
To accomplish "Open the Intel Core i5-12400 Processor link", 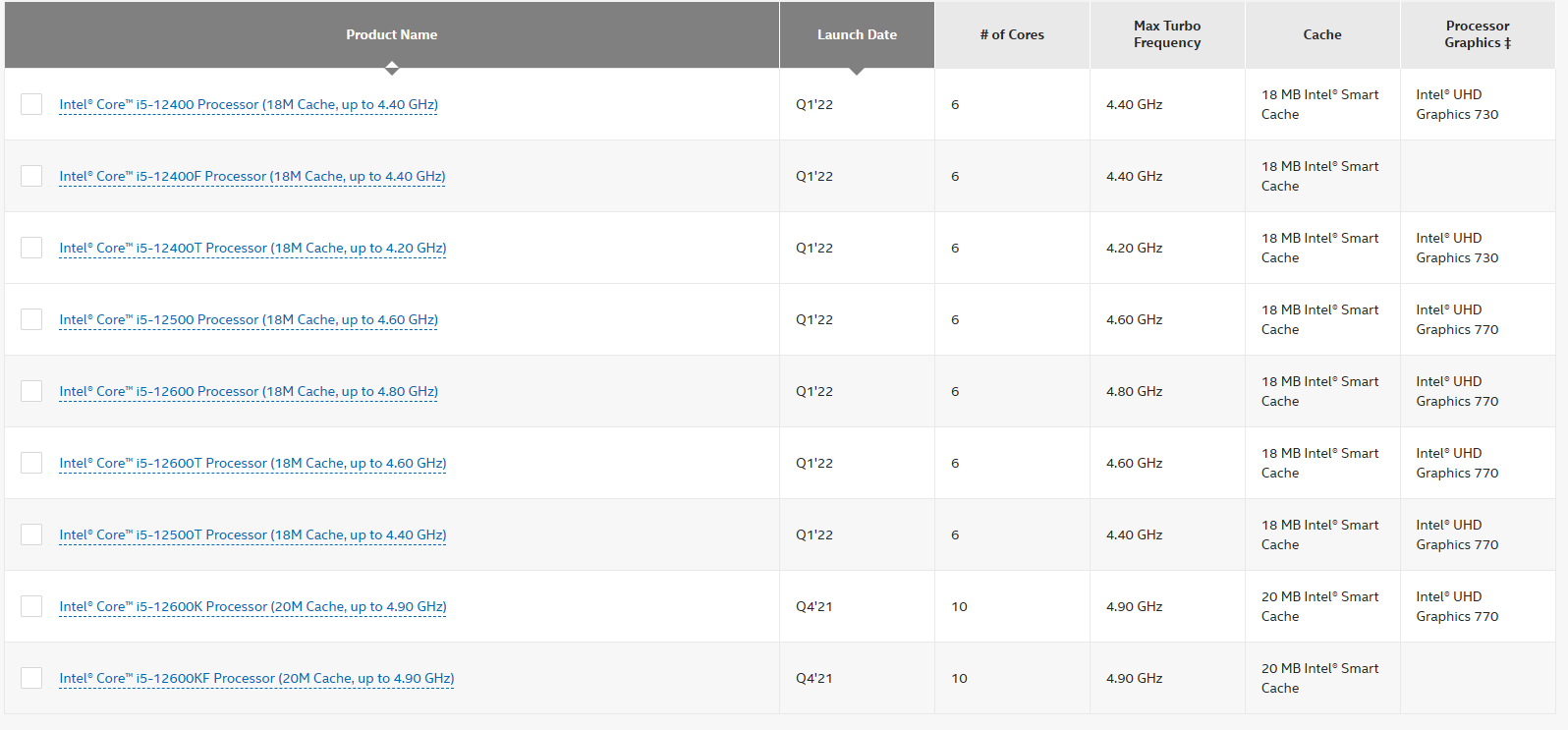I will coord(249,104).
